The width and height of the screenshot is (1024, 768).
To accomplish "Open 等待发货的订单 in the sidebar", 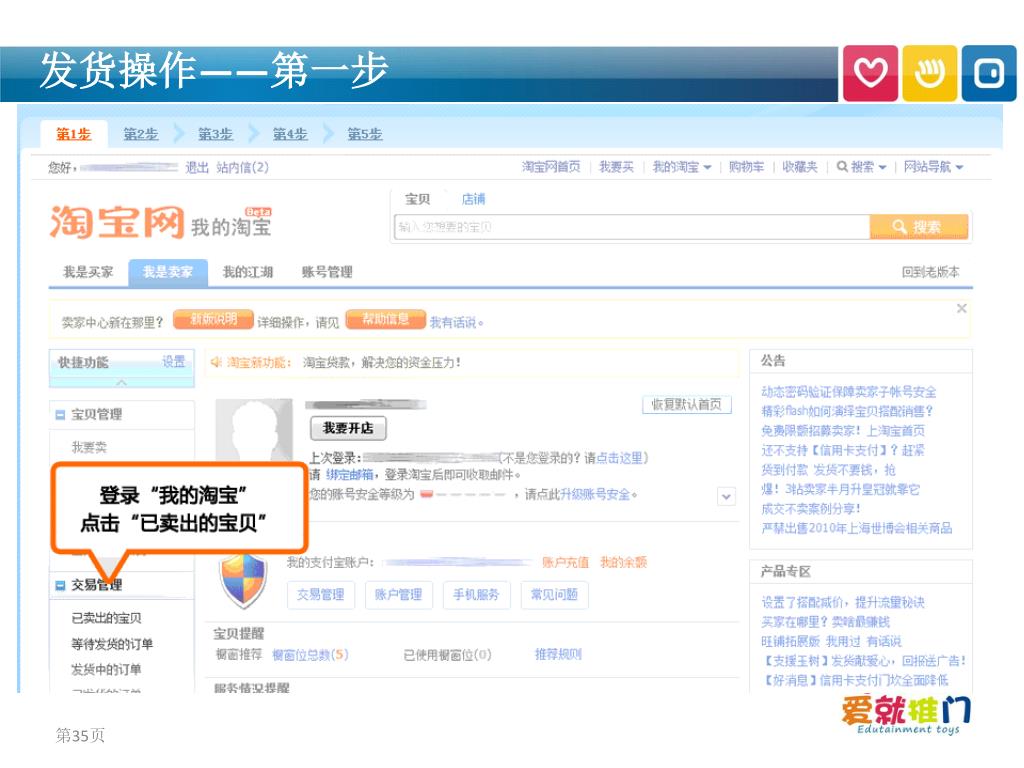I will point(112,644).
